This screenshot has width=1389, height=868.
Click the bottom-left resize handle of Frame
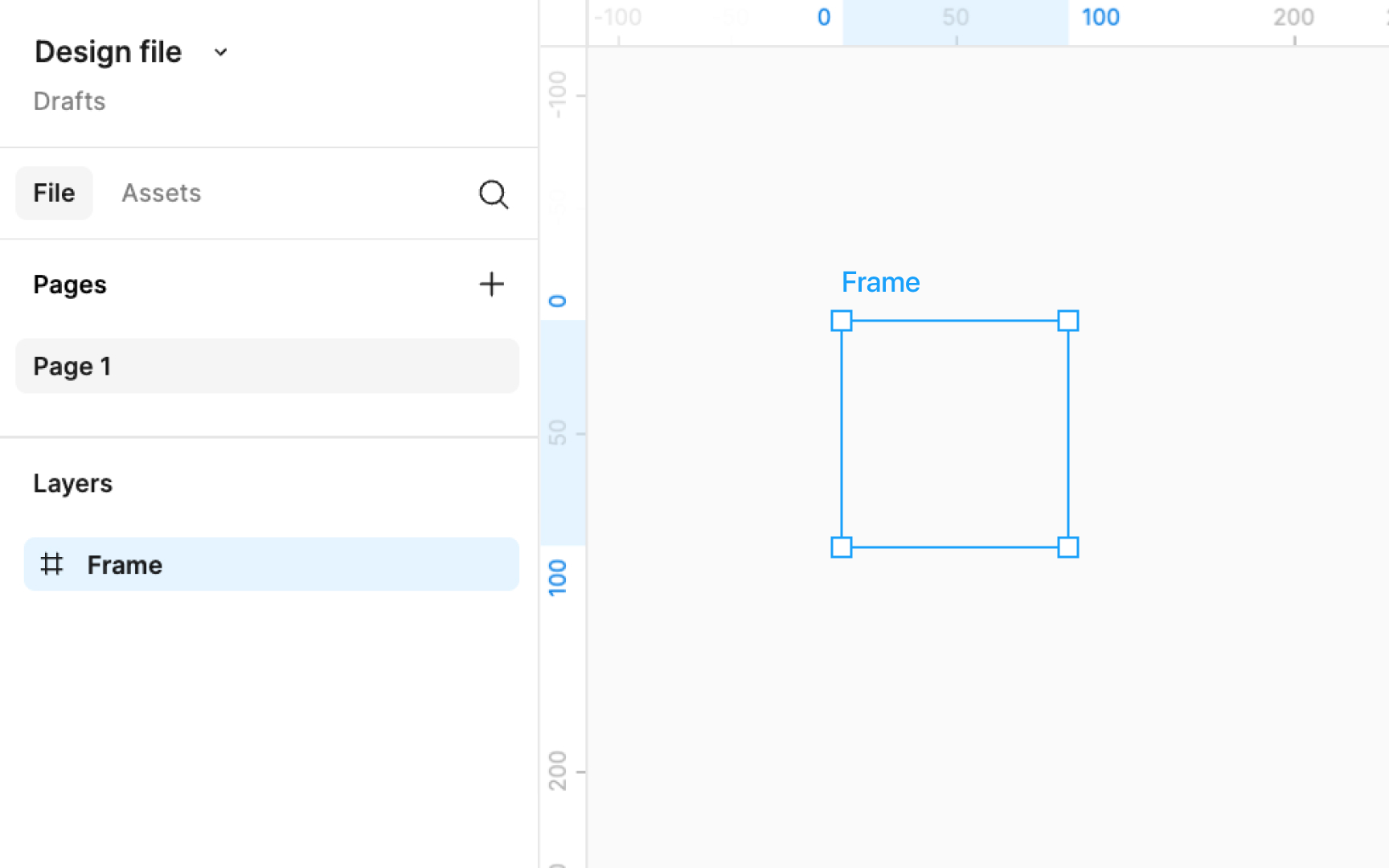(x=841, y=547)
